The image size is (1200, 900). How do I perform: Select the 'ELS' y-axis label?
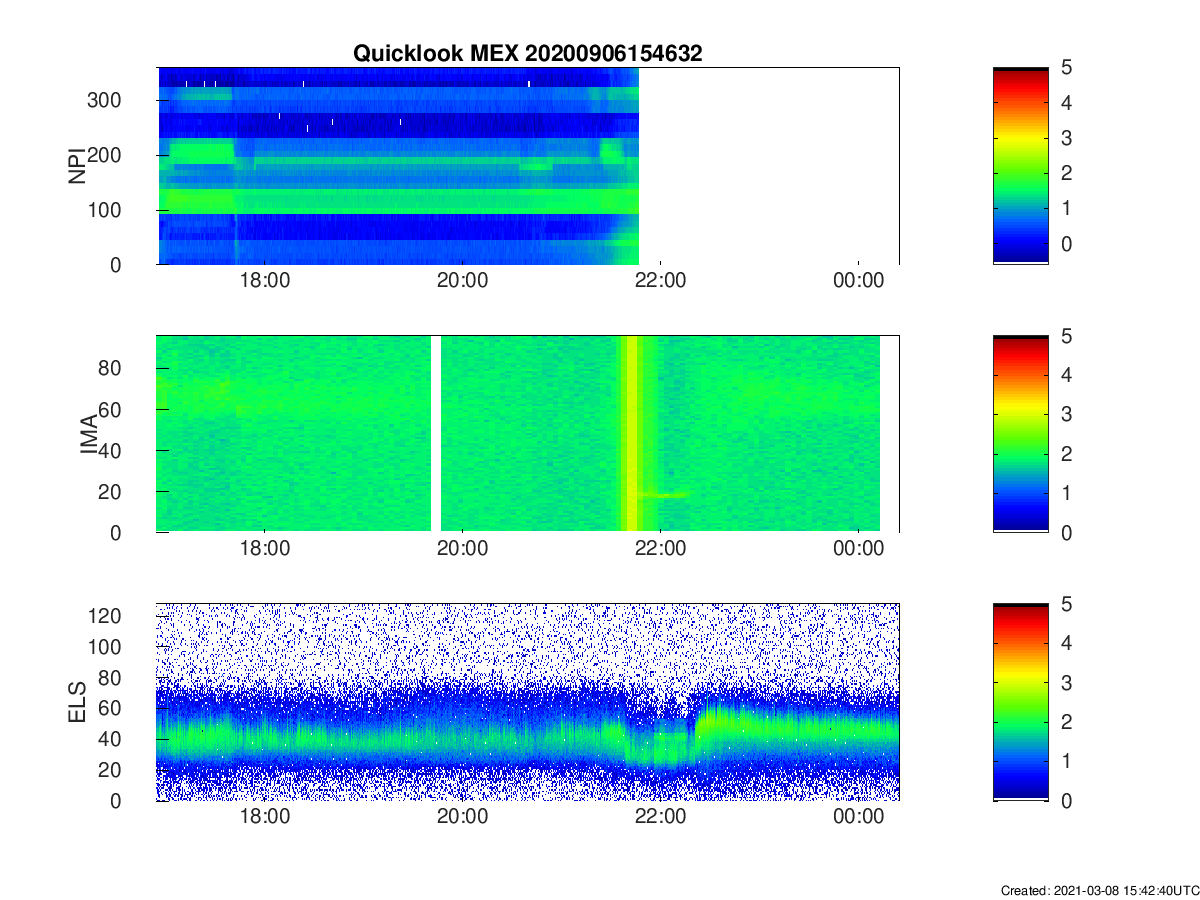point(76,702)
